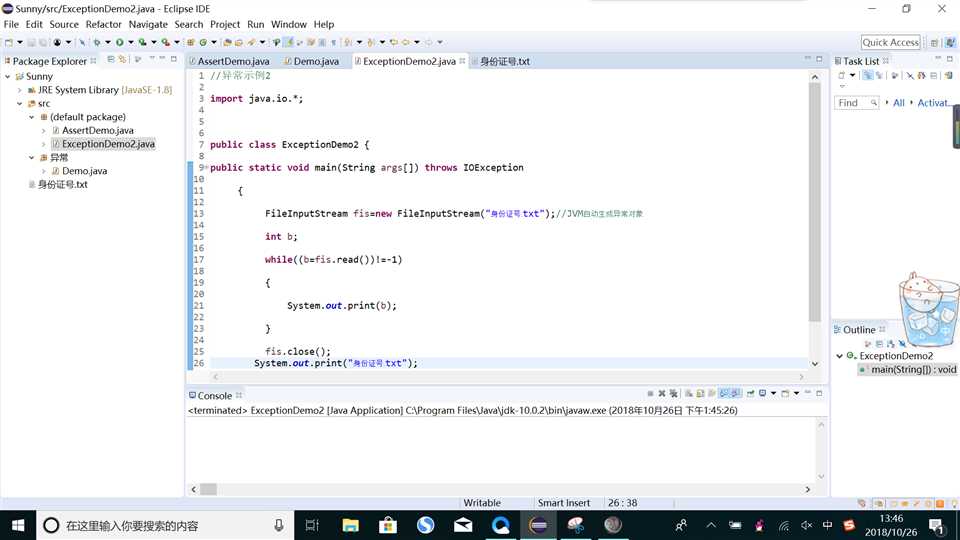Click the External Tools run icon
This screenshot has height=540, width=960.
[165, 42]
